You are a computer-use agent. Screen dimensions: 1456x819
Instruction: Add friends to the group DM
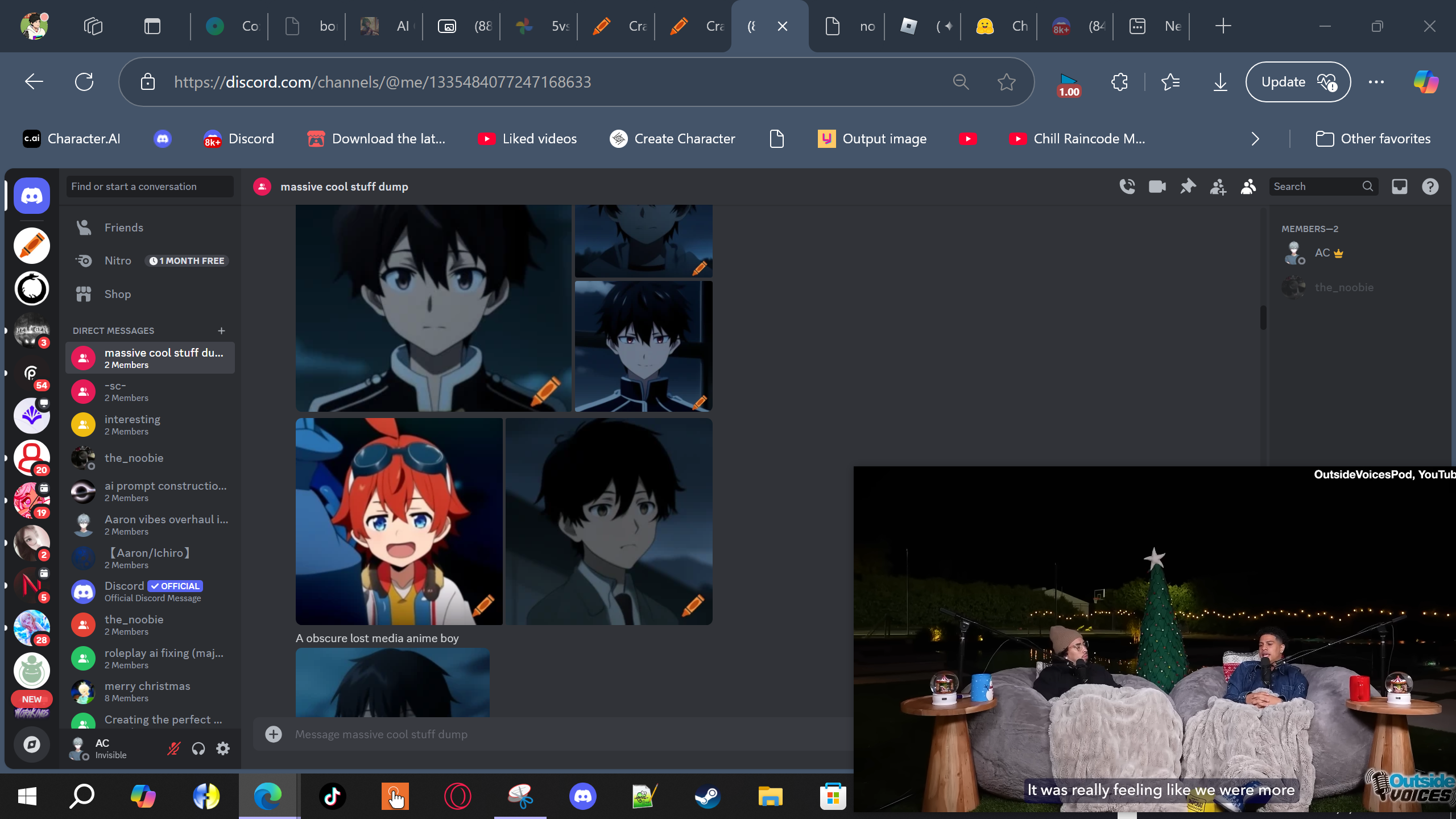tap(1218, 187)
